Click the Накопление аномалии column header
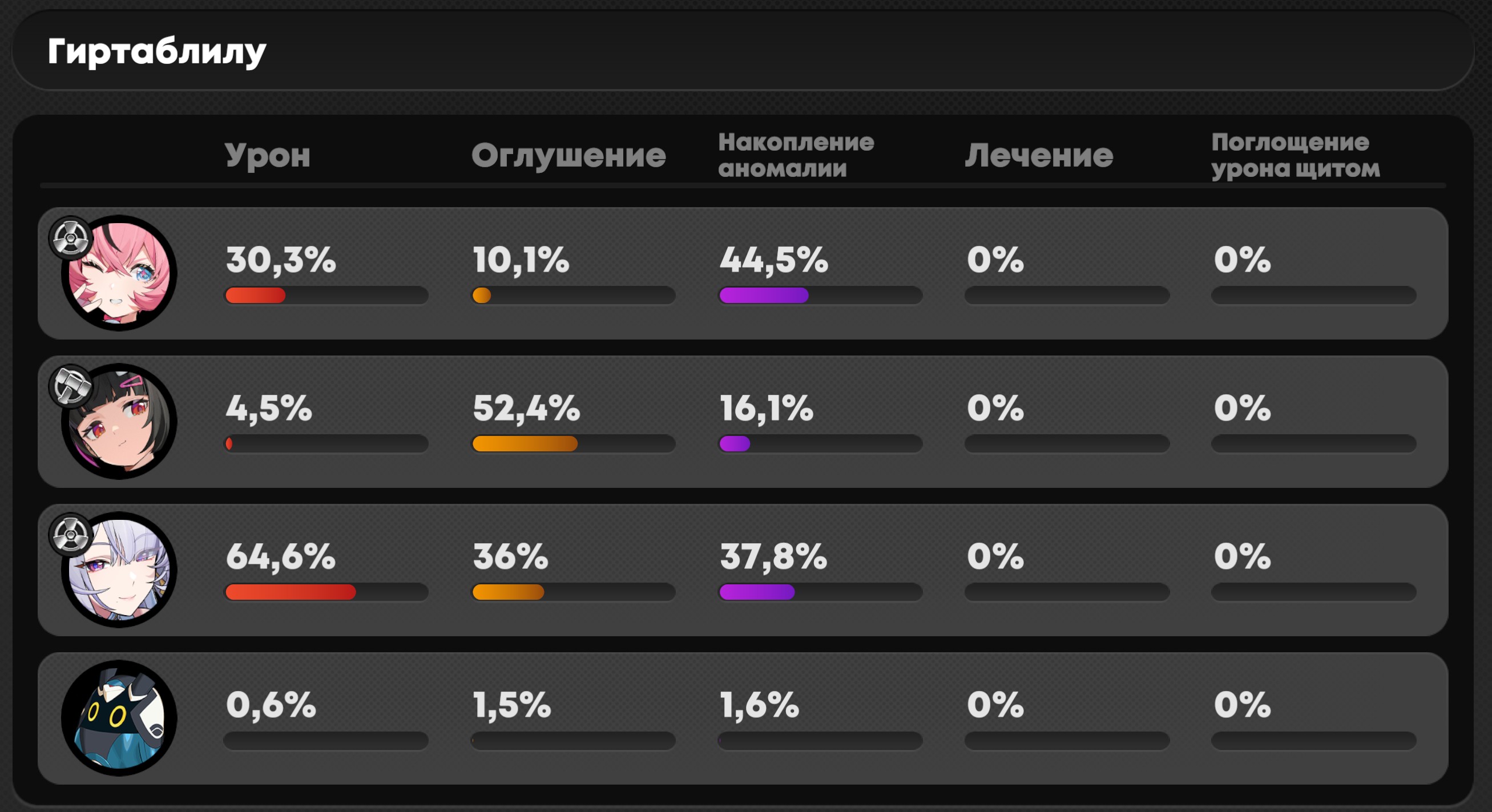The height and width of the screenshot is (812, 1492). (x=796, y=155)
